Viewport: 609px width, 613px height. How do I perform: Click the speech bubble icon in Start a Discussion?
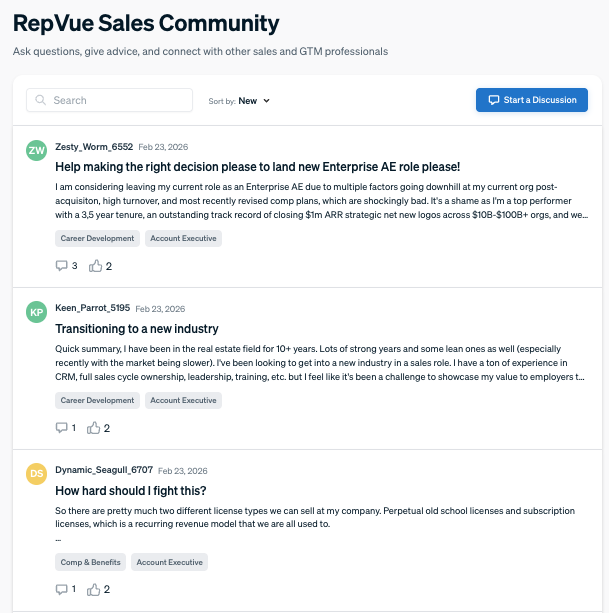494,100
